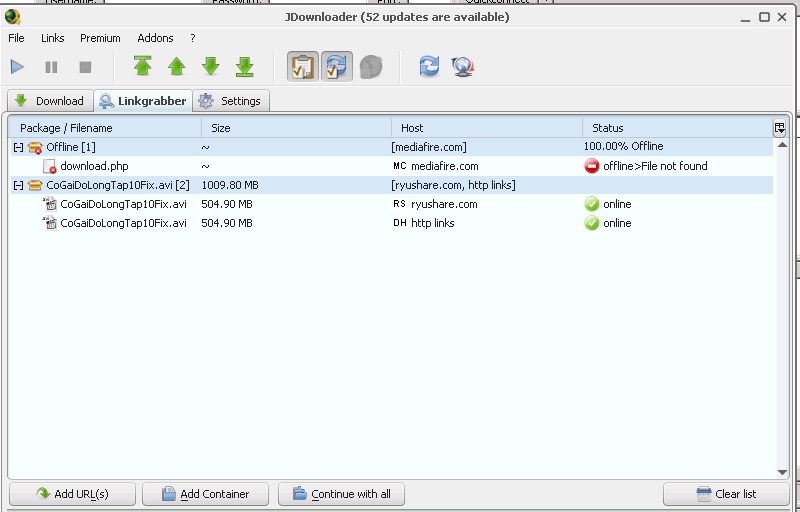
Task: Open the Addons menu
Action: point(155,38)
